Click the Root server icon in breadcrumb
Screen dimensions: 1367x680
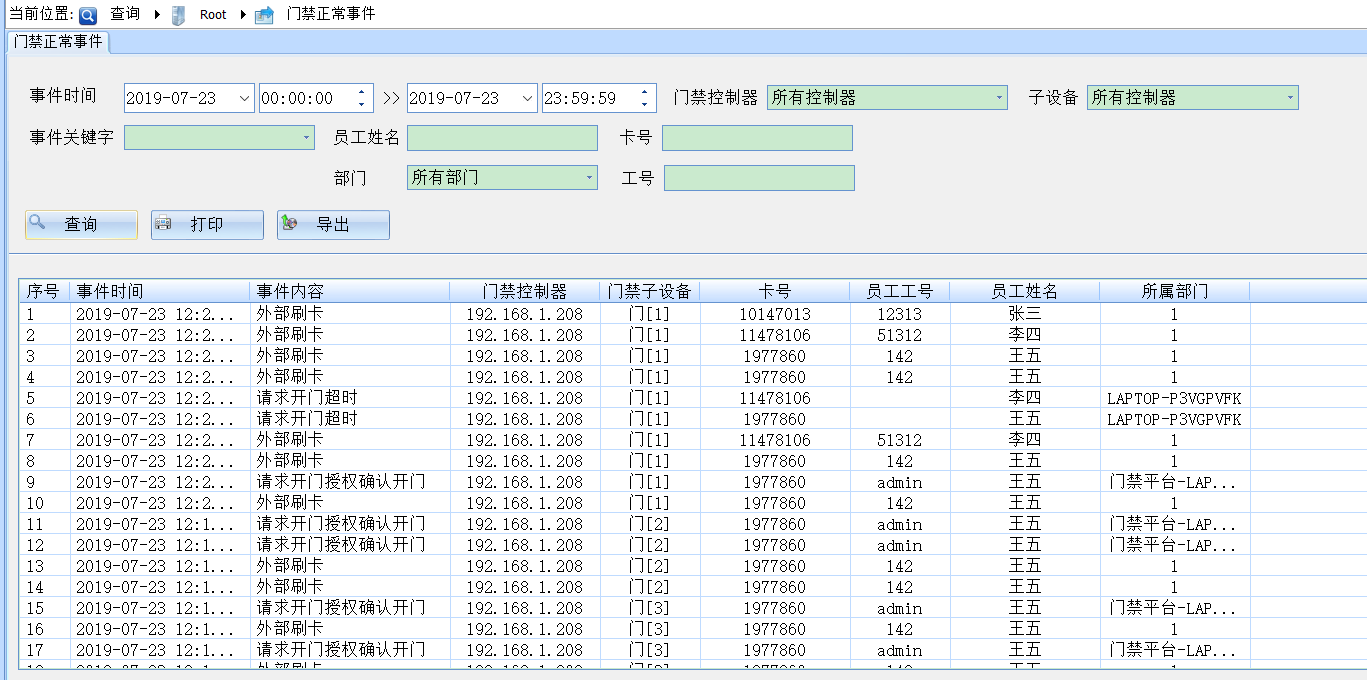pyautogui.click(x=179, y=15)
